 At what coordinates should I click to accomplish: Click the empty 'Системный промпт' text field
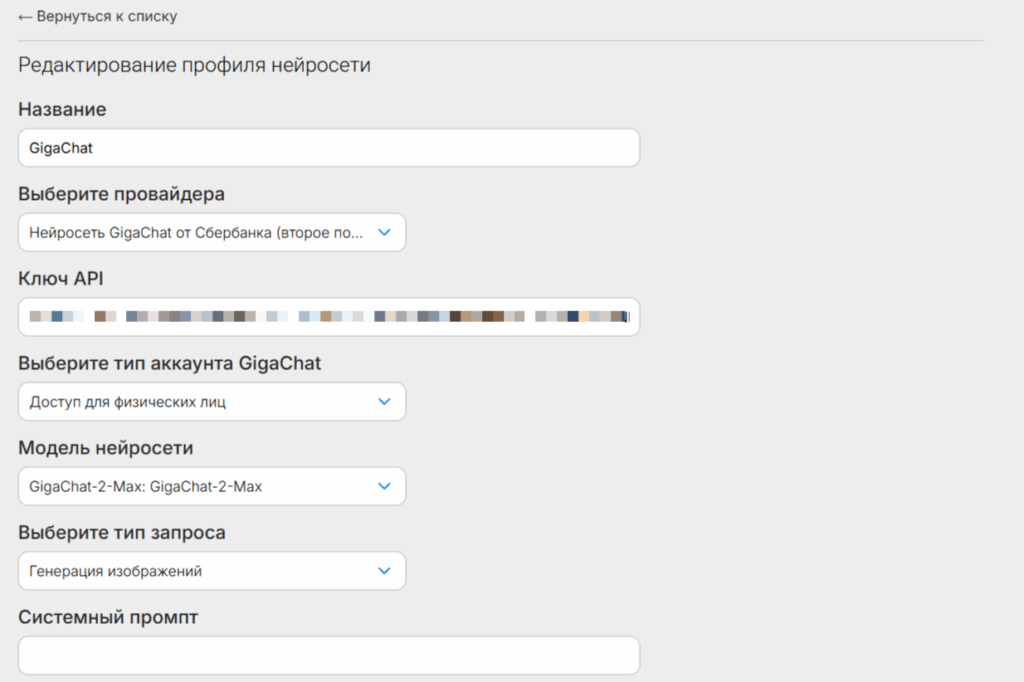click(328, 656)
